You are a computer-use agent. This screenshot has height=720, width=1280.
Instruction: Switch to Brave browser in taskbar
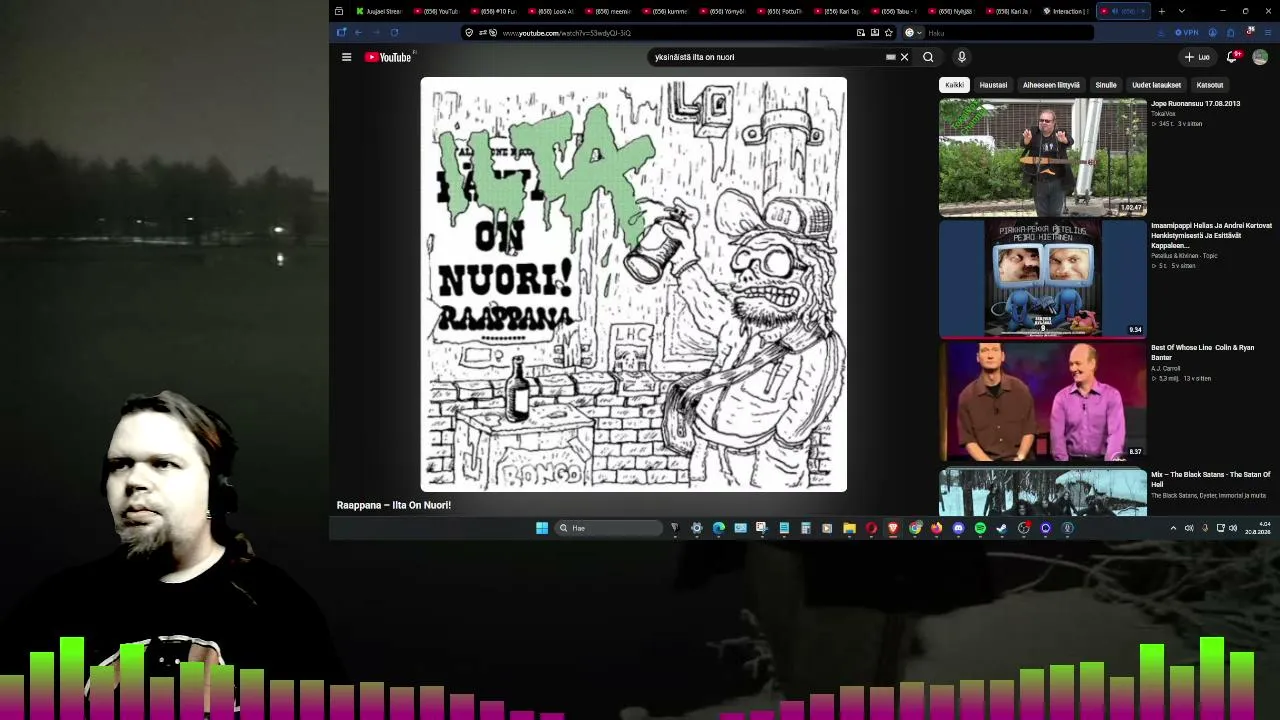click(893, 528)
